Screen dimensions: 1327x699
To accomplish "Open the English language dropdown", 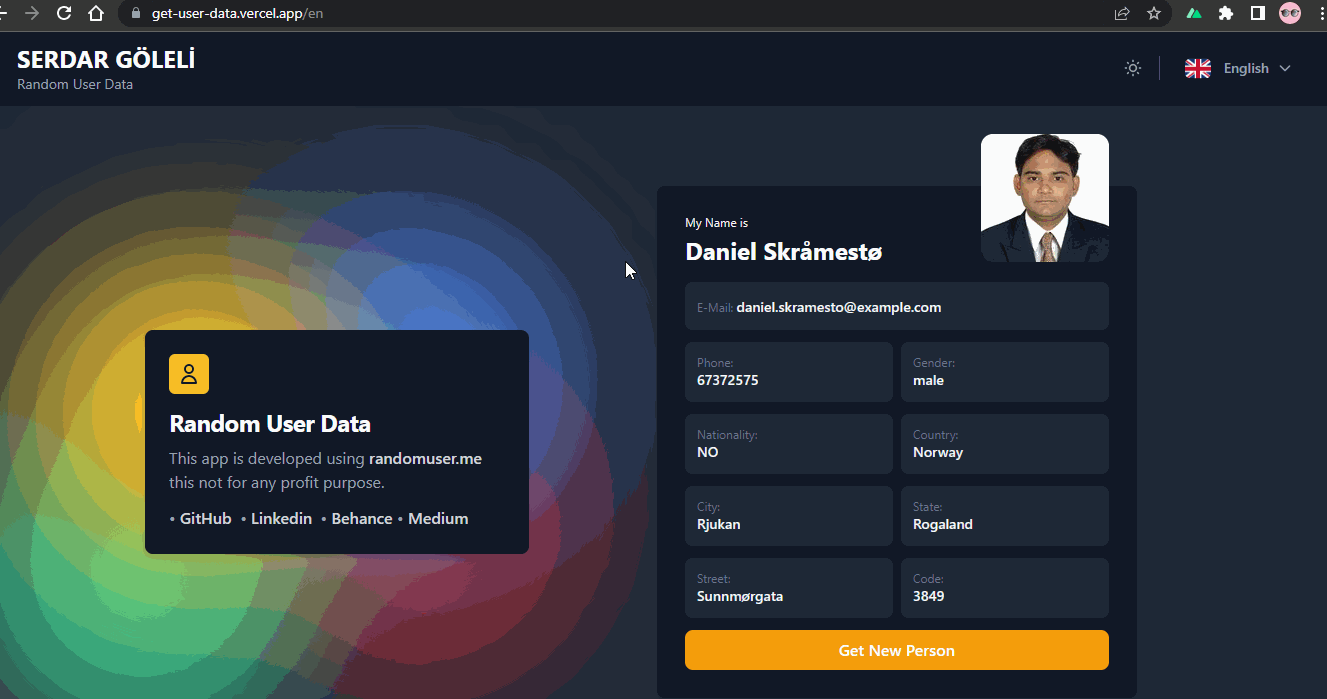I will pyautogui.click(x=1238, y=68).
